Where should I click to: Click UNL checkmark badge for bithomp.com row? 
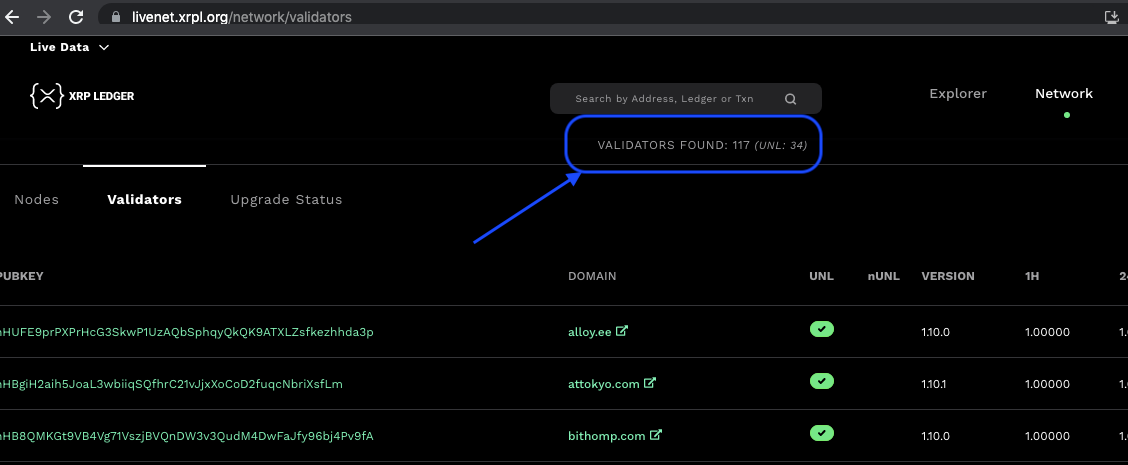click(x=821, y=433)
